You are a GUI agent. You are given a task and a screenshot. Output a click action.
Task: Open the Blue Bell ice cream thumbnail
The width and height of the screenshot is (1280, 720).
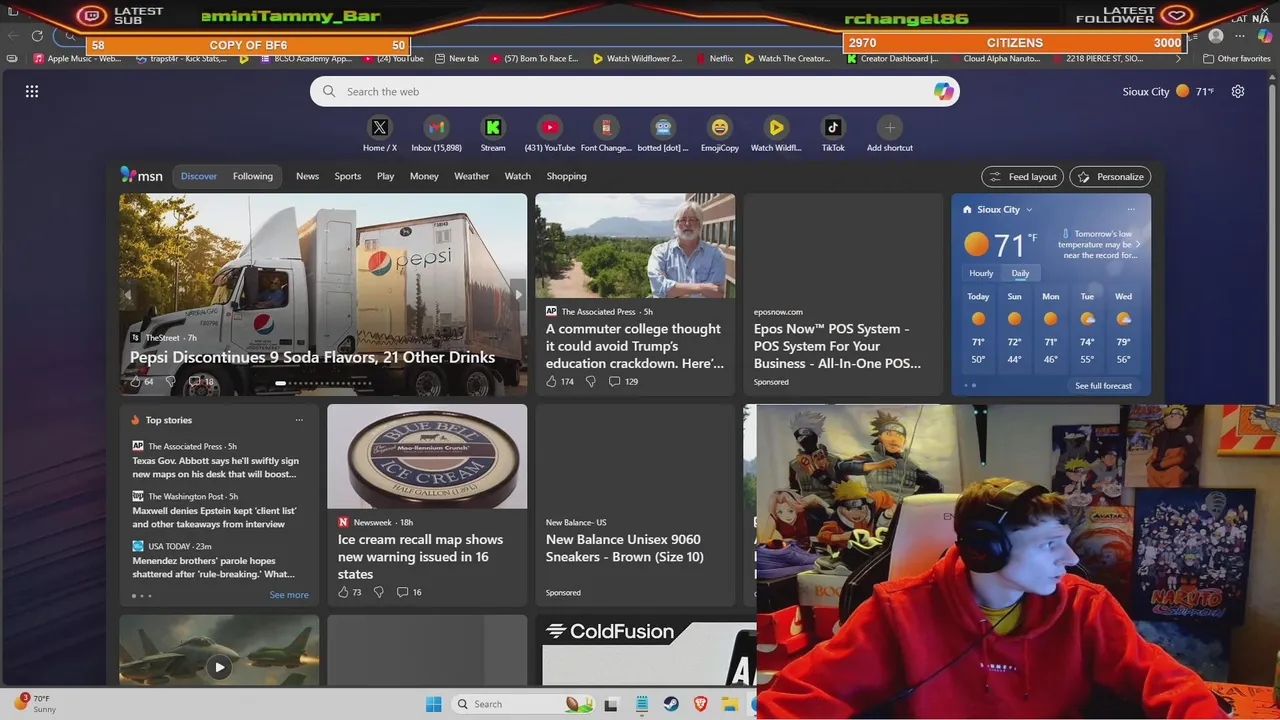tap(427, 456)
